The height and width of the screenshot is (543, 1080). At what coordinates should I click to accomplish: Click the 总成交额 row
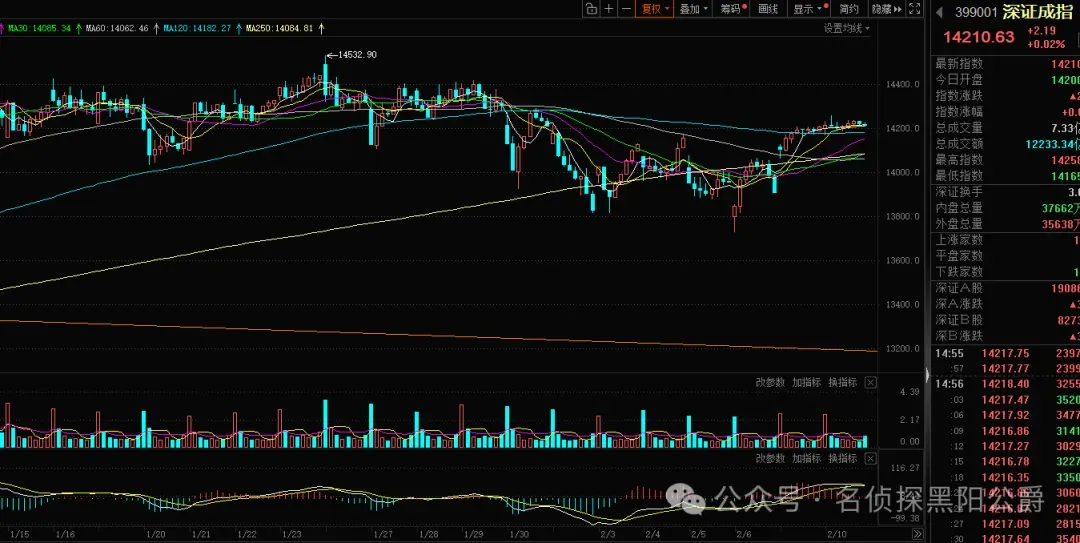click(1006, 144)
